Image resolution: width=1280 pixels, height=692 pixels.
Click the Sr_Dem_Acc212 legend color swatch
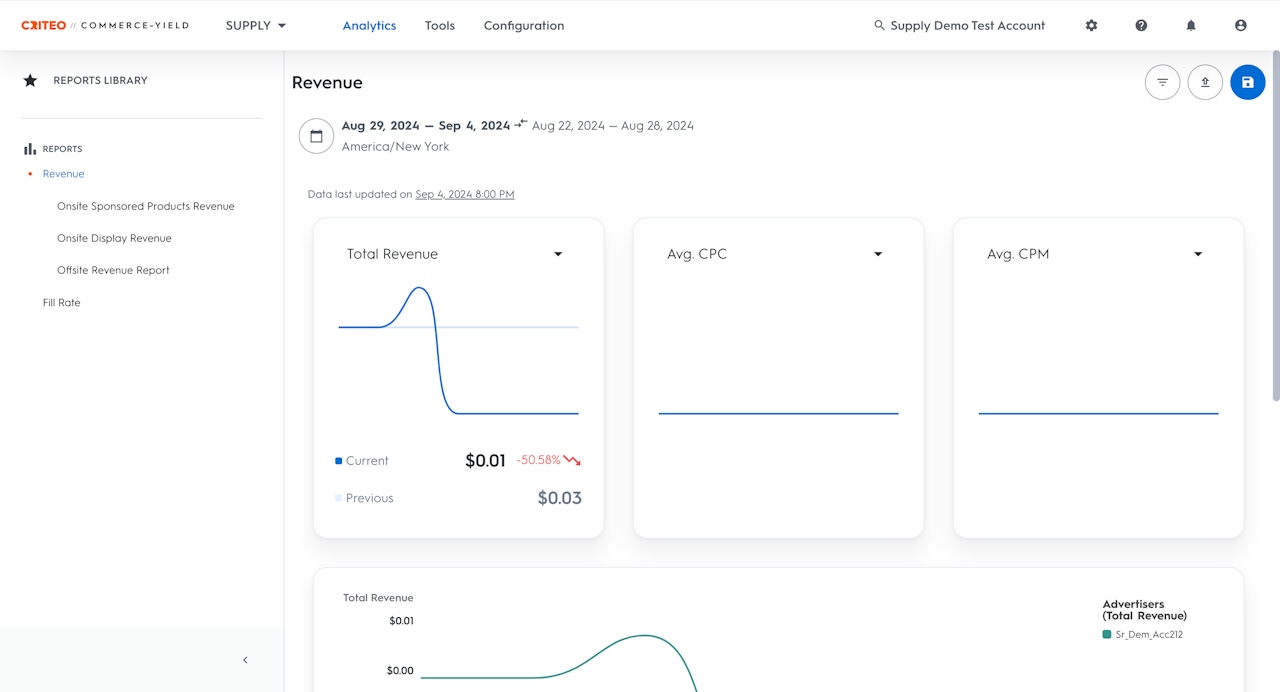1107,634
